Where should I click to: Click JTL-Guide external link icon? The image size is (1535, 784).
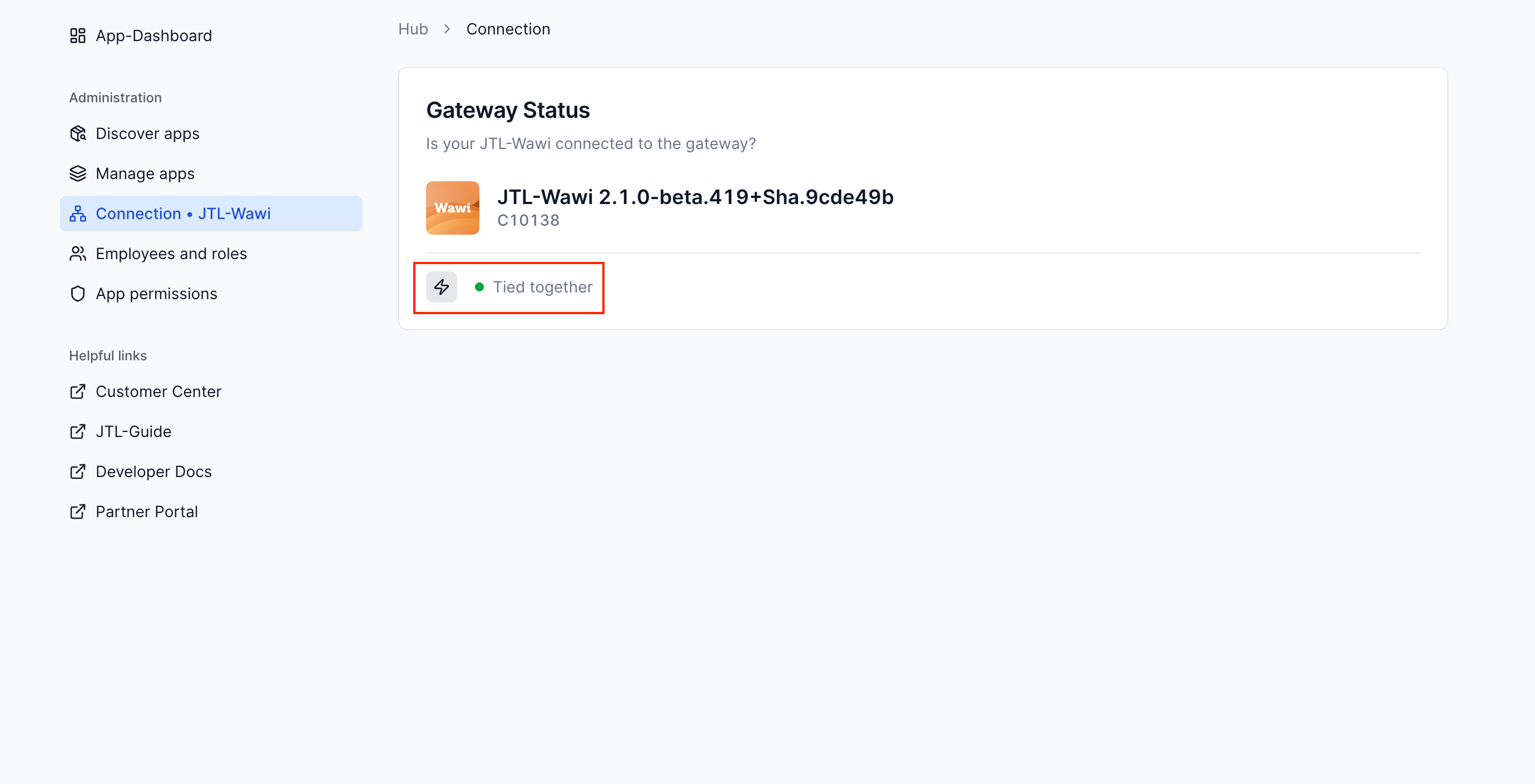(x=77, y=431)
